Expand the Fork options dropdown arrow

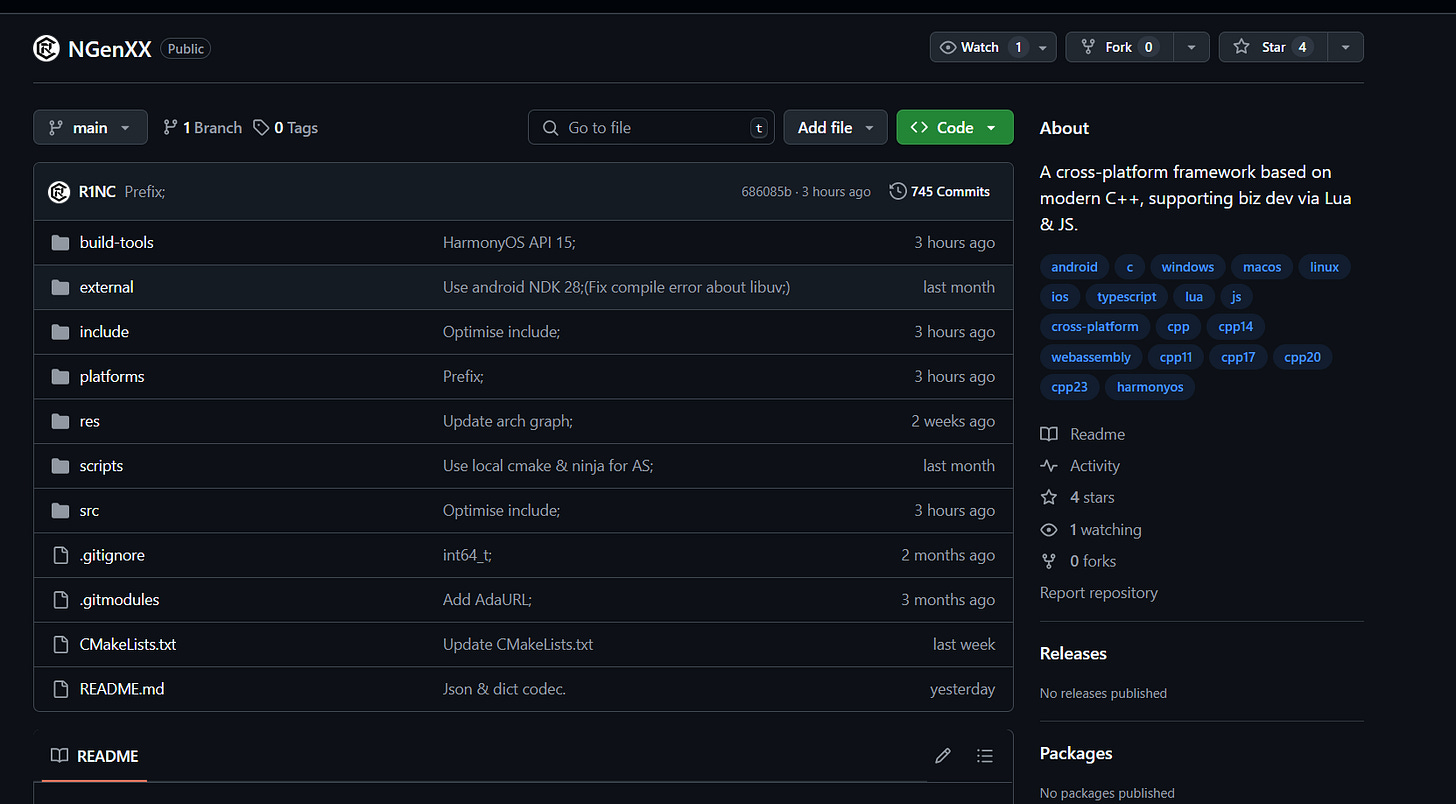(1191, 47)
